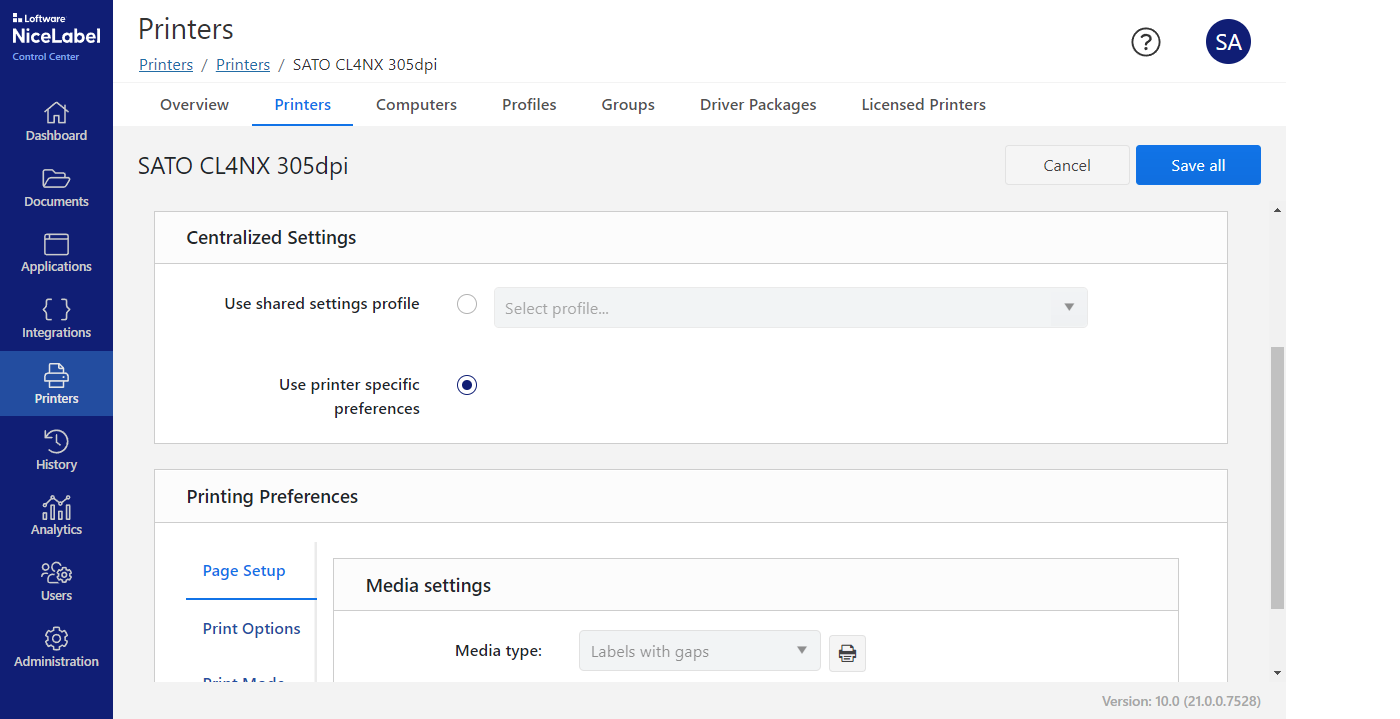The width and height of the screenshot is (1400, 719).
Task: Open the Media type dropdown
Action: (699, 651)
